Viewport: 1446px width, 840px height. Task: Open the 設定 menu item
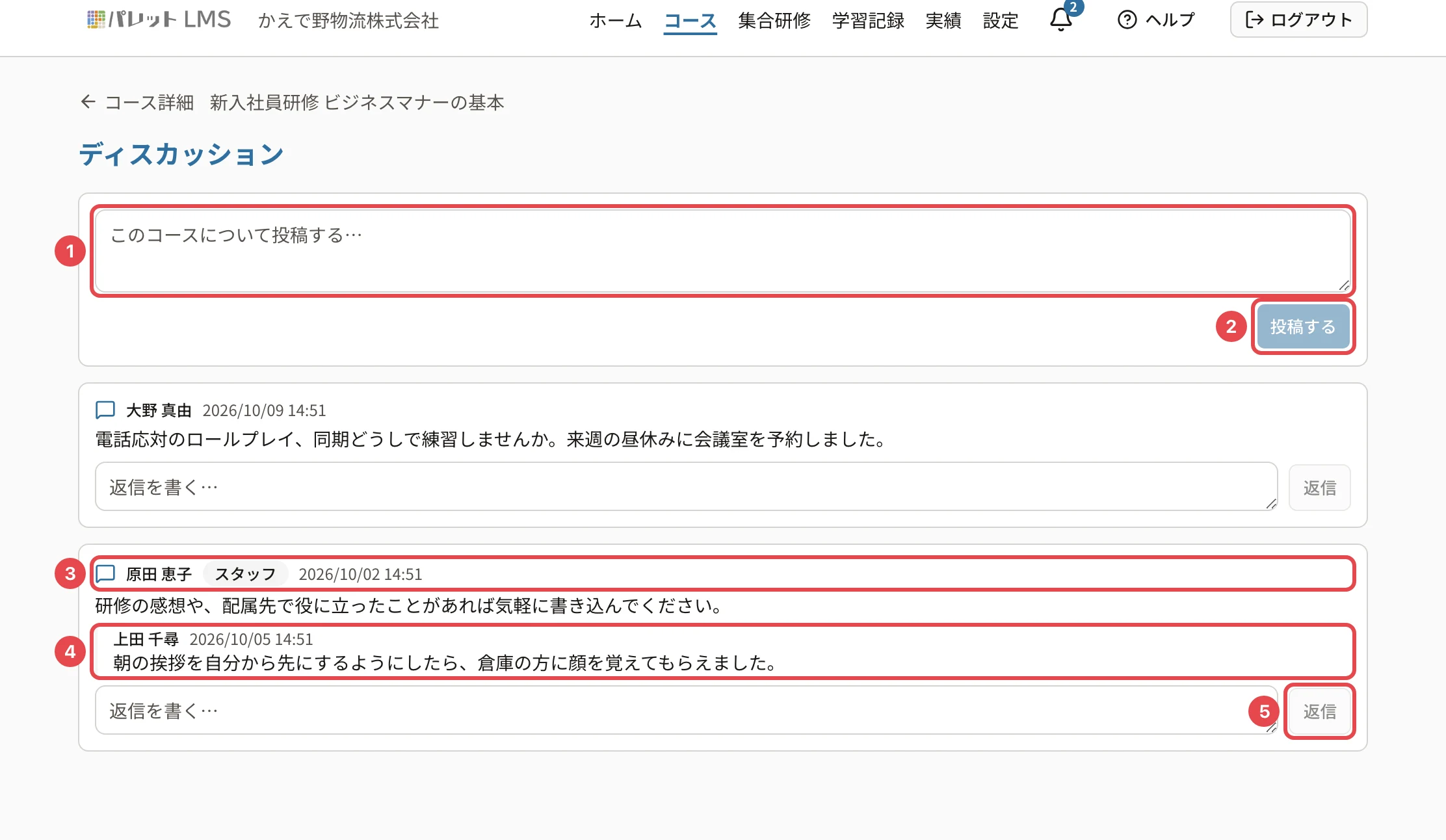[1001, 20]
